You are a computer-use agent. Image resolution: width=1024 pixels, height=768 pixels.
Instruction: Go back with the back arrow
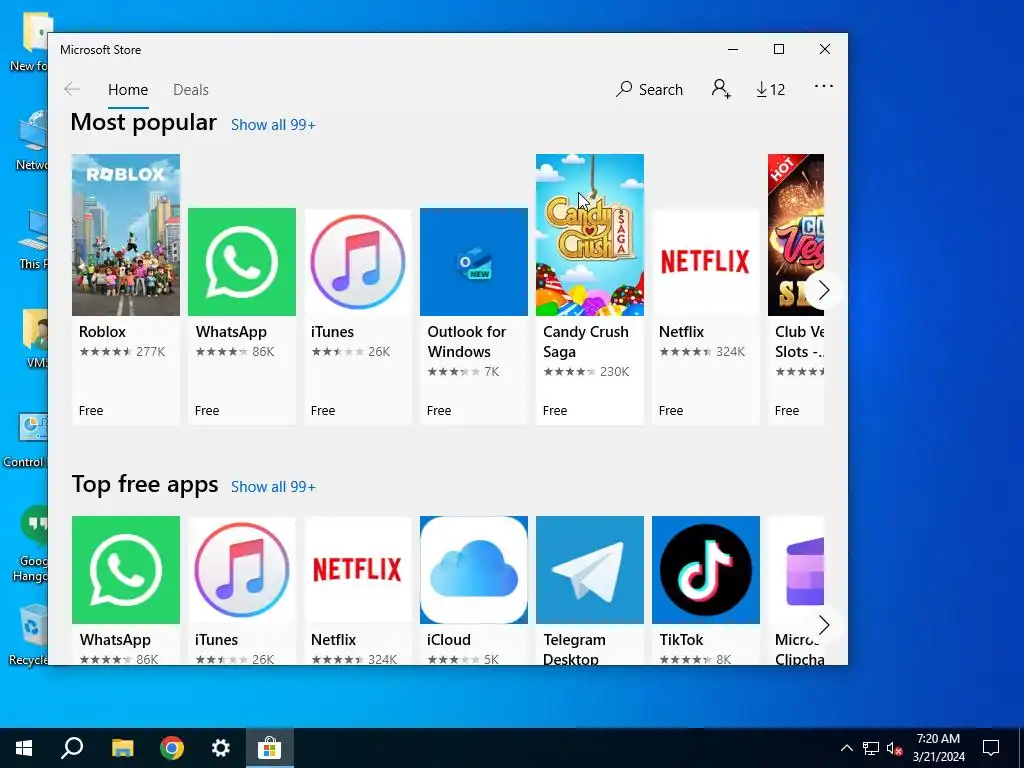pos(72,89)
